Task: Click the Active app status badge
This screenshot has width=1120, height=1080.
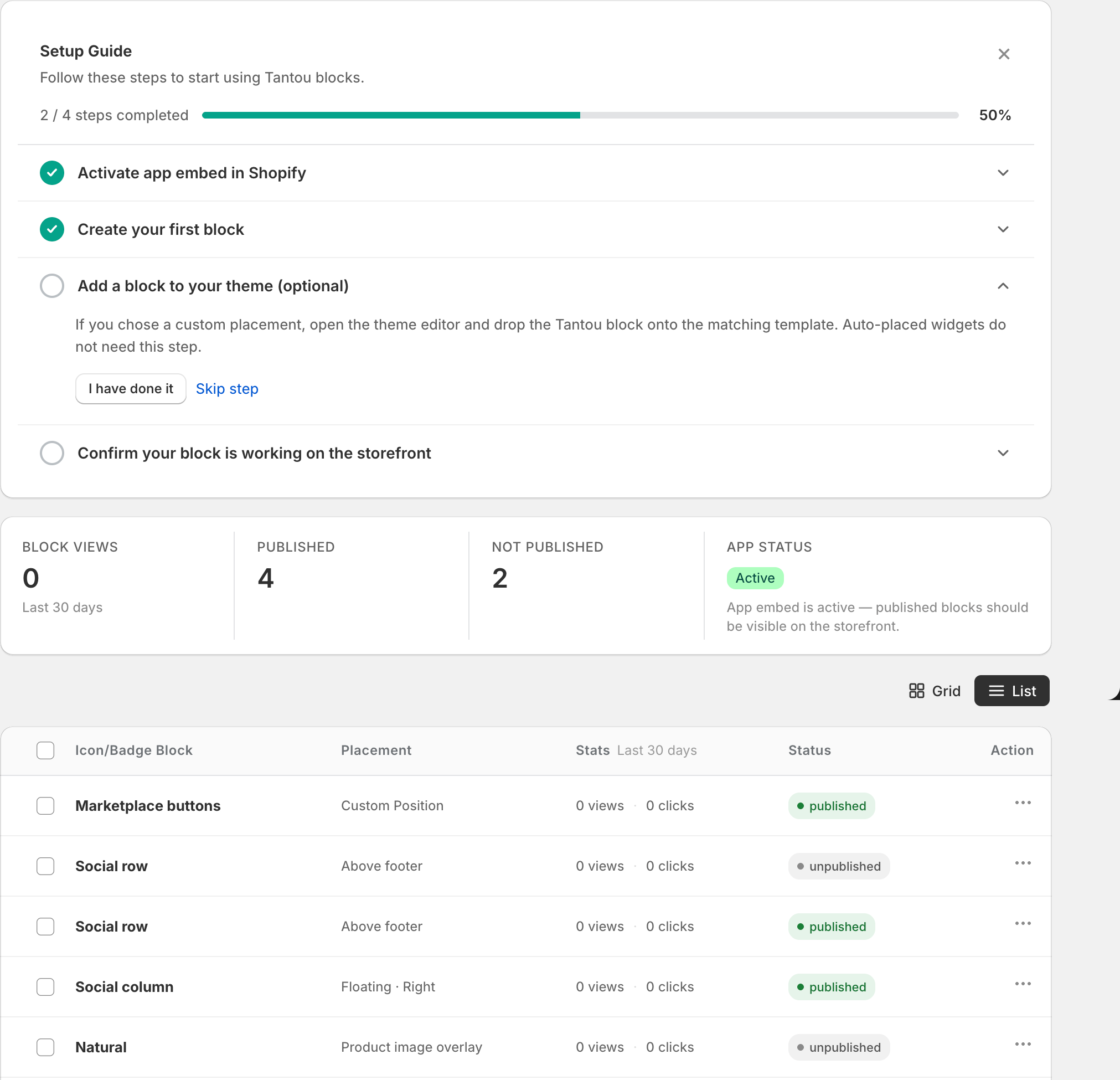Action: [755, 578]
